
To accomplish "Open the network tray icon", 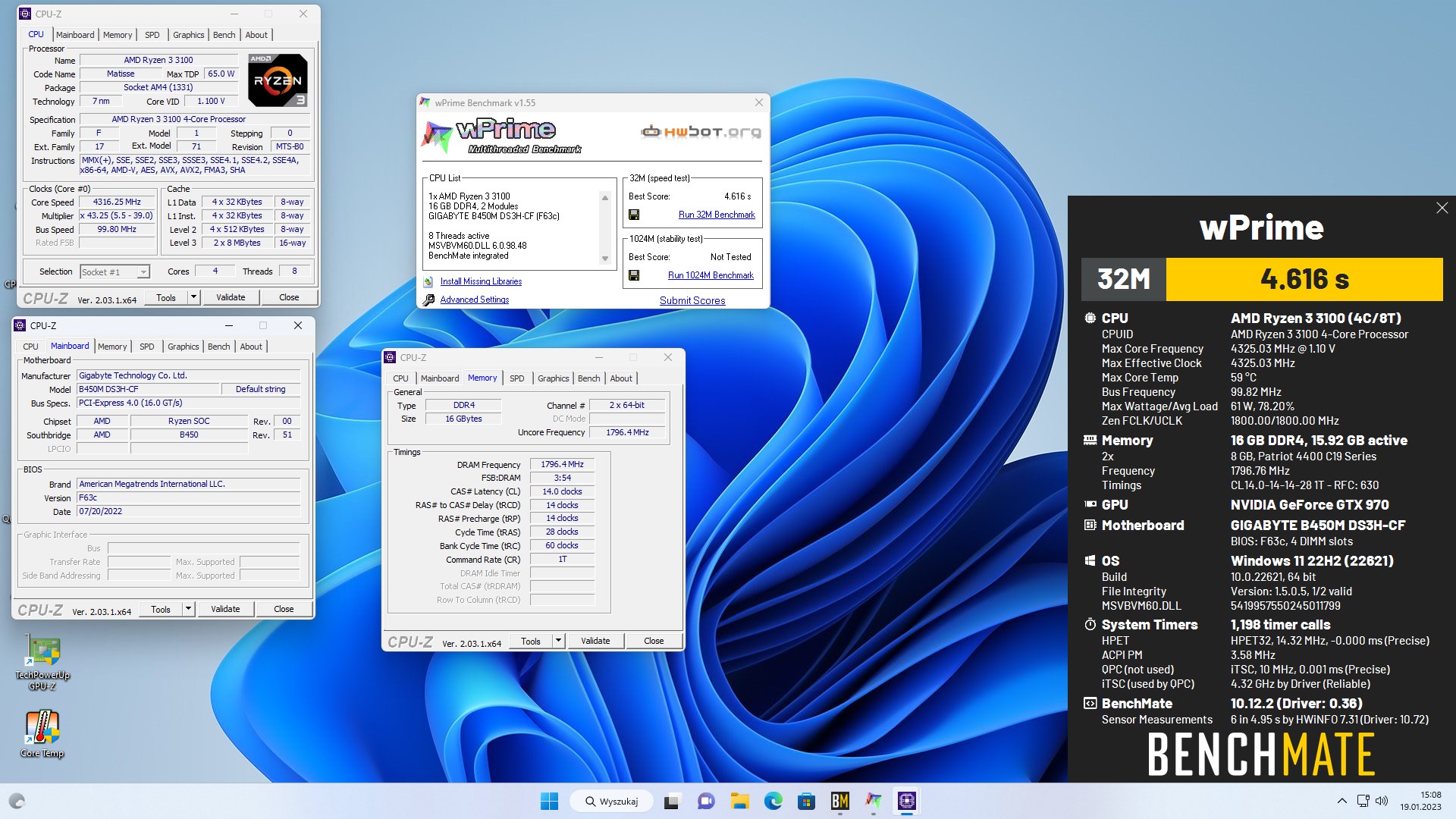I will click(x=1363, y=801).
